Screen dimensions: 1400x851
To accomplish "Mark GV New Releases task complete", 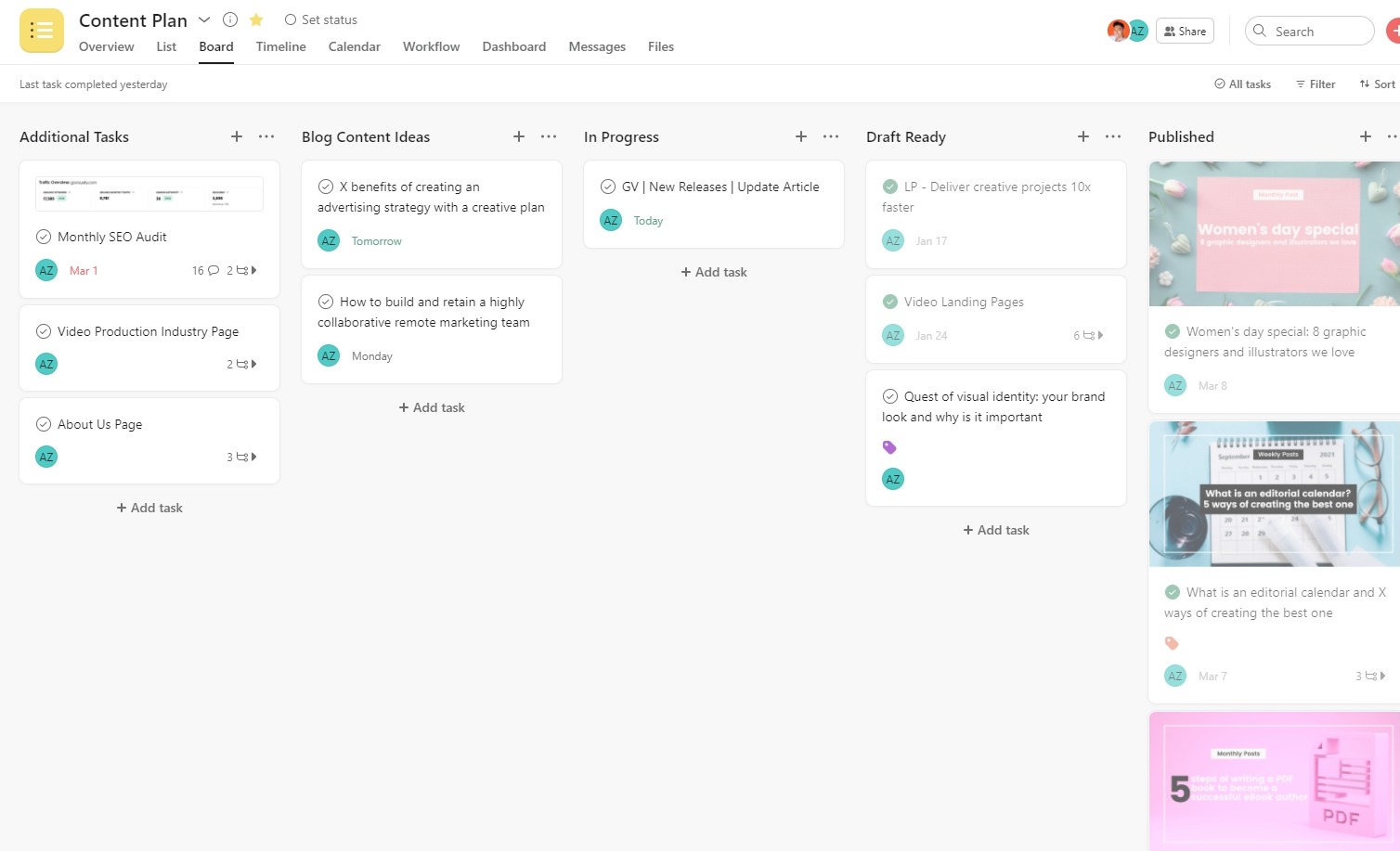I will 608,187.
